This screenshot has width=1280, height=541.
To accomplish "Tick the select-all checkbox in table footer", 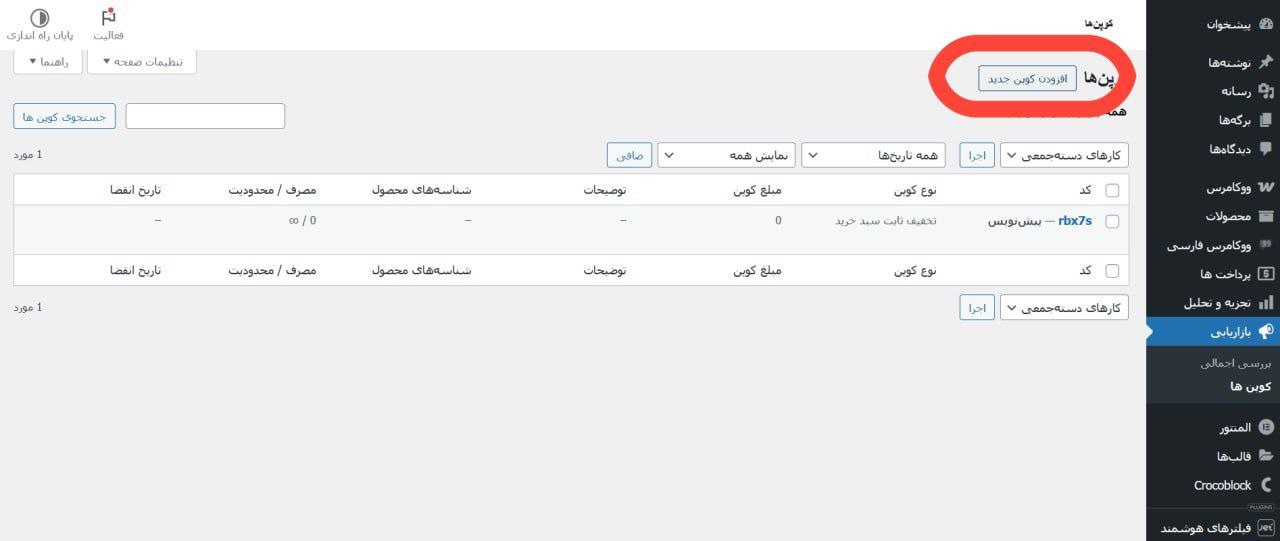I will pos(1112,271).
